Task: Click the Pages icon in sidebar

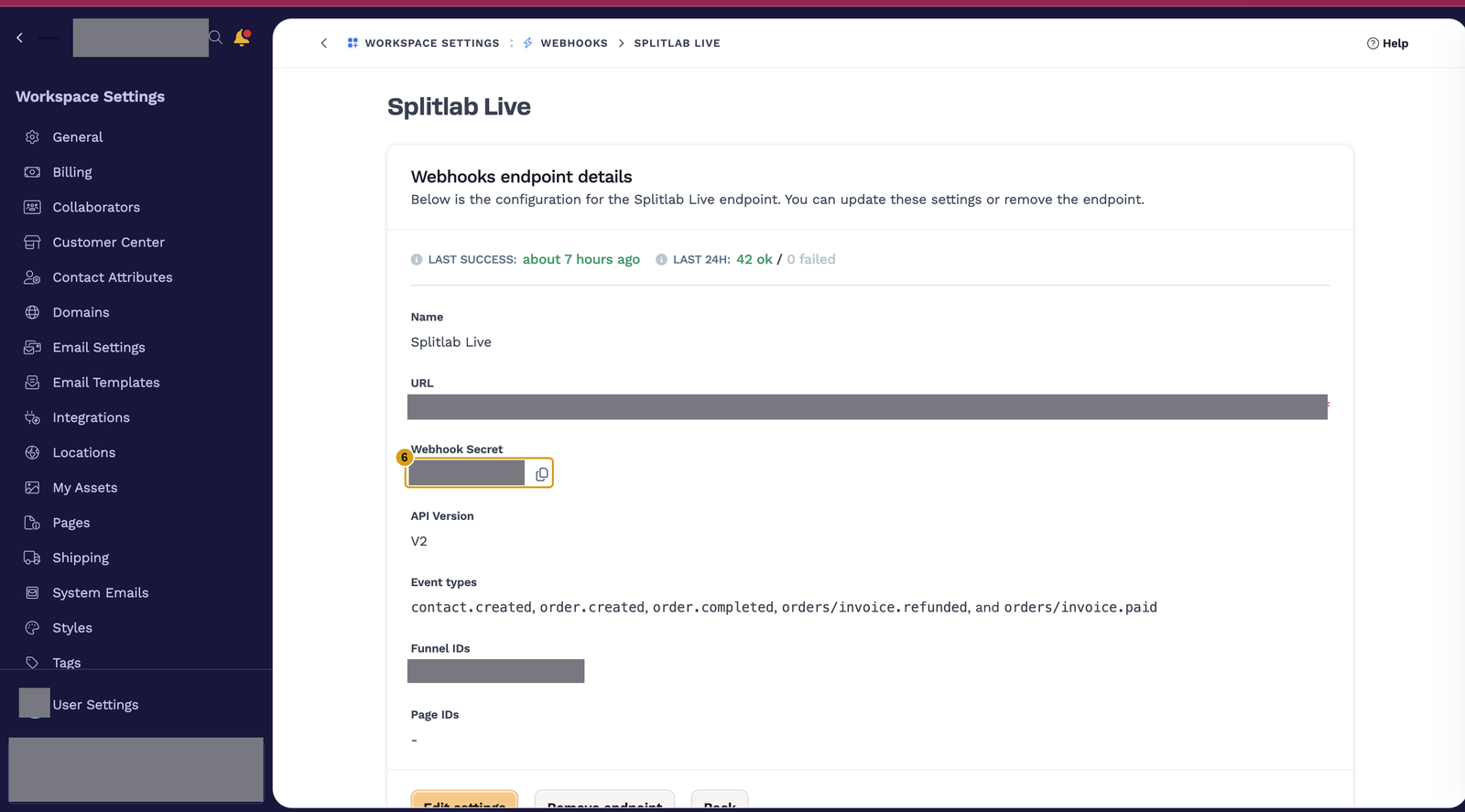Action: click(x=32, y=523)
